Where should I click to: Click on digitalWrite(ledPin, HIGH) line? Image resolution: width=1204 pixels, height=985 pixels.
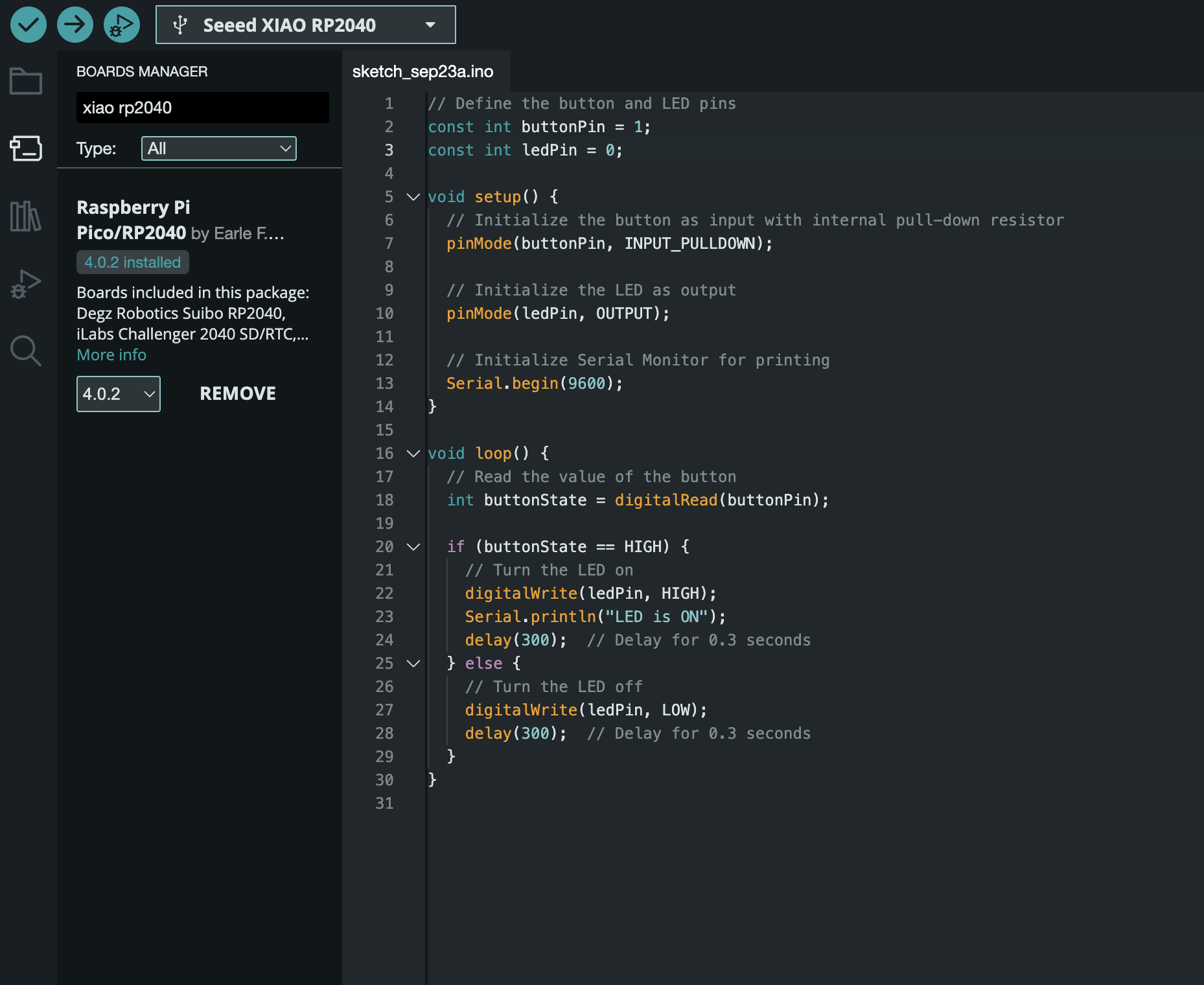590,594
